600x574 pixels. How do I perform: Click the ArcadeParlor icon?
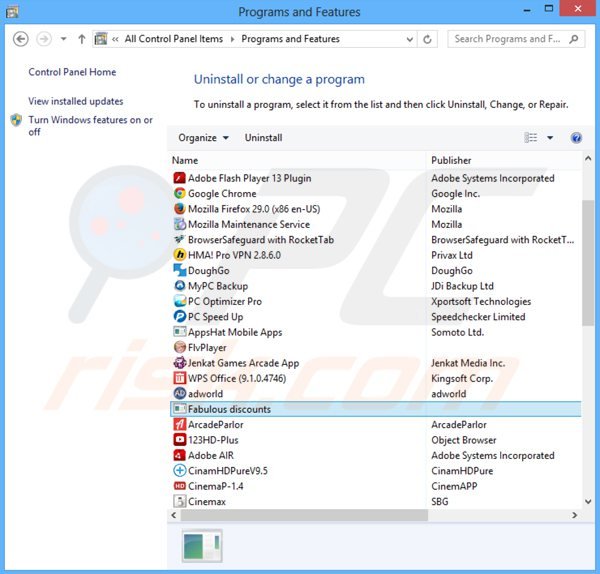179,424
